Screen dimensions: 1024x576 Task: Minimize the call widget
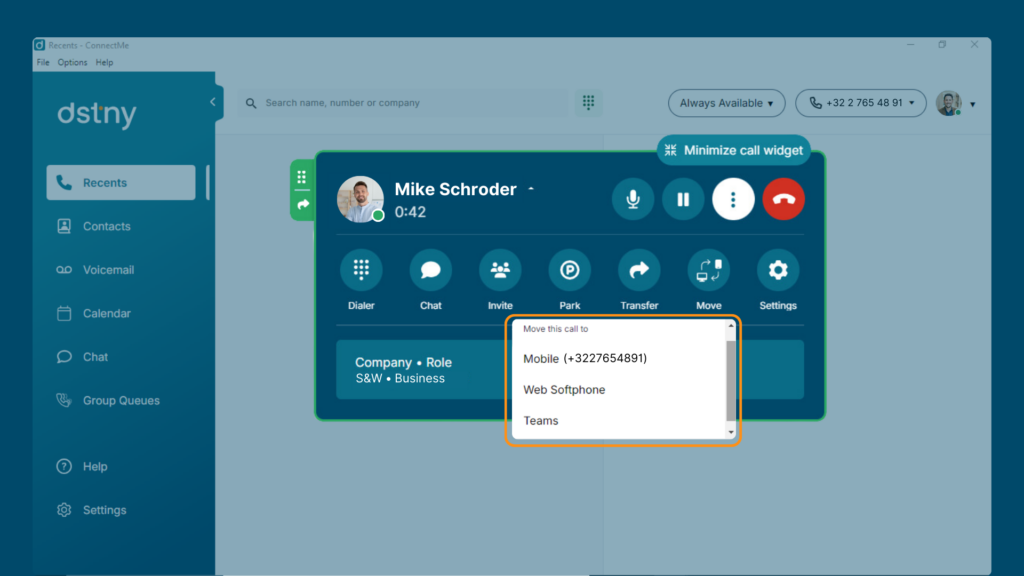[x=734, y=150]
